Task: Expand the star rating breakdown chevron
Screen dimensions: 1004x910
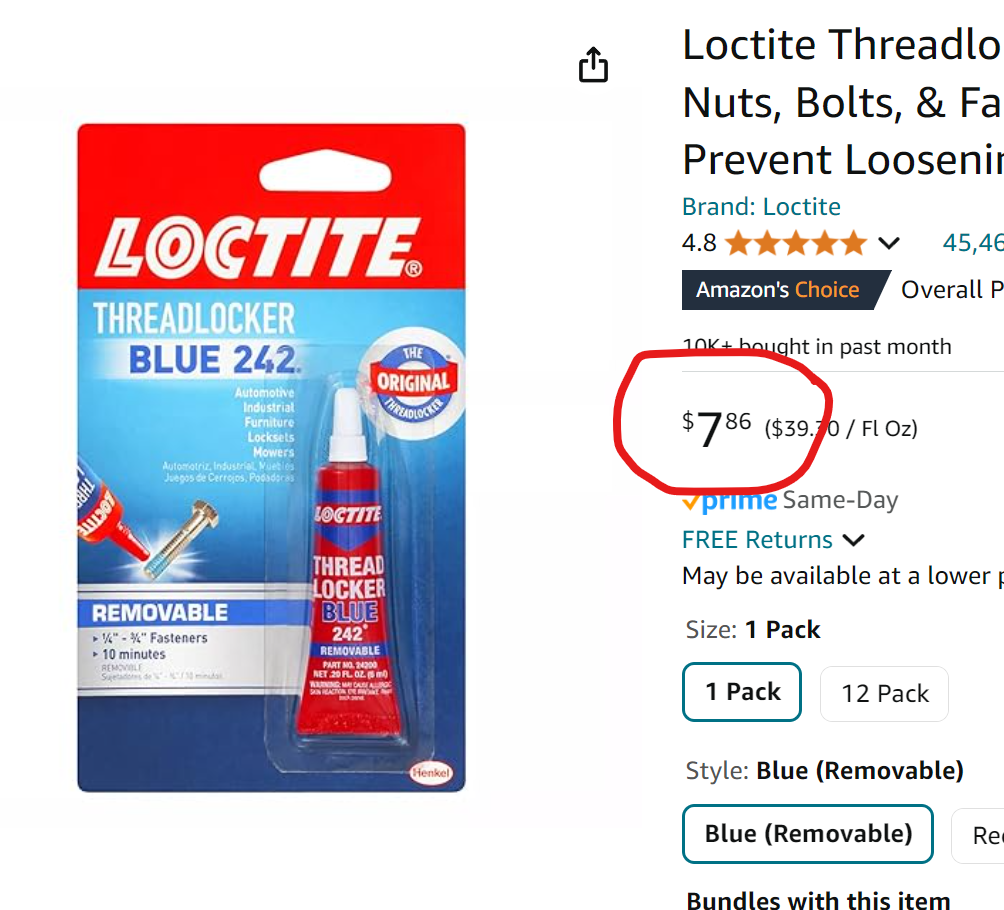Action: (x=888, y=242)
